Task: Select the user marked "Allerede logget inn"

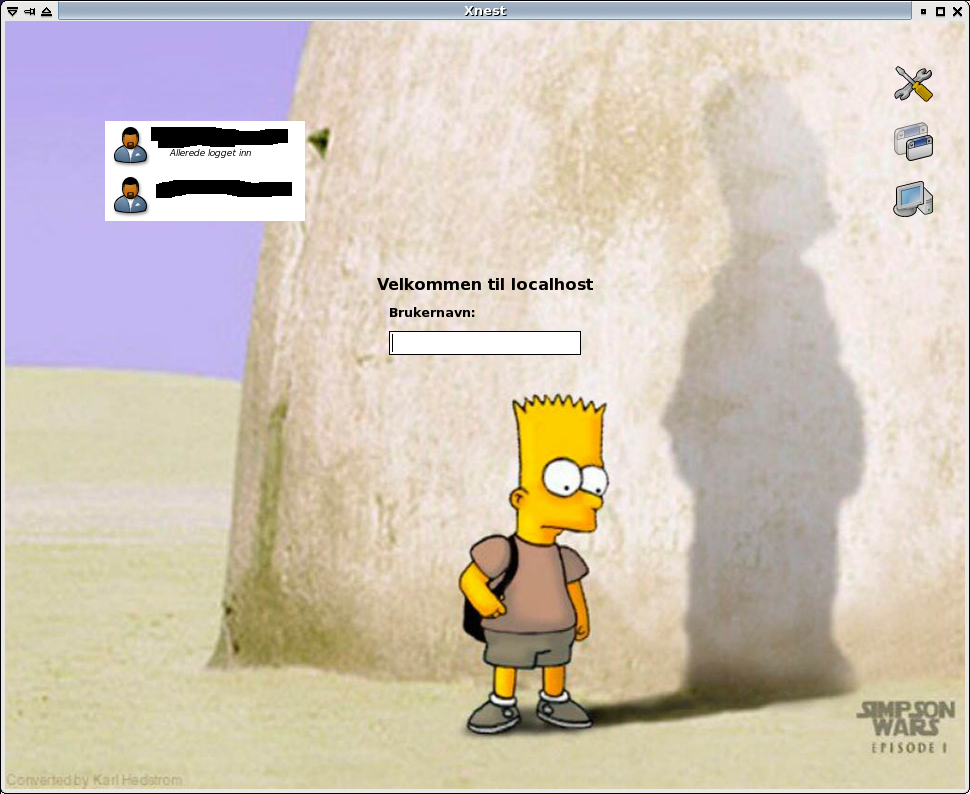Action: [205, 145]
